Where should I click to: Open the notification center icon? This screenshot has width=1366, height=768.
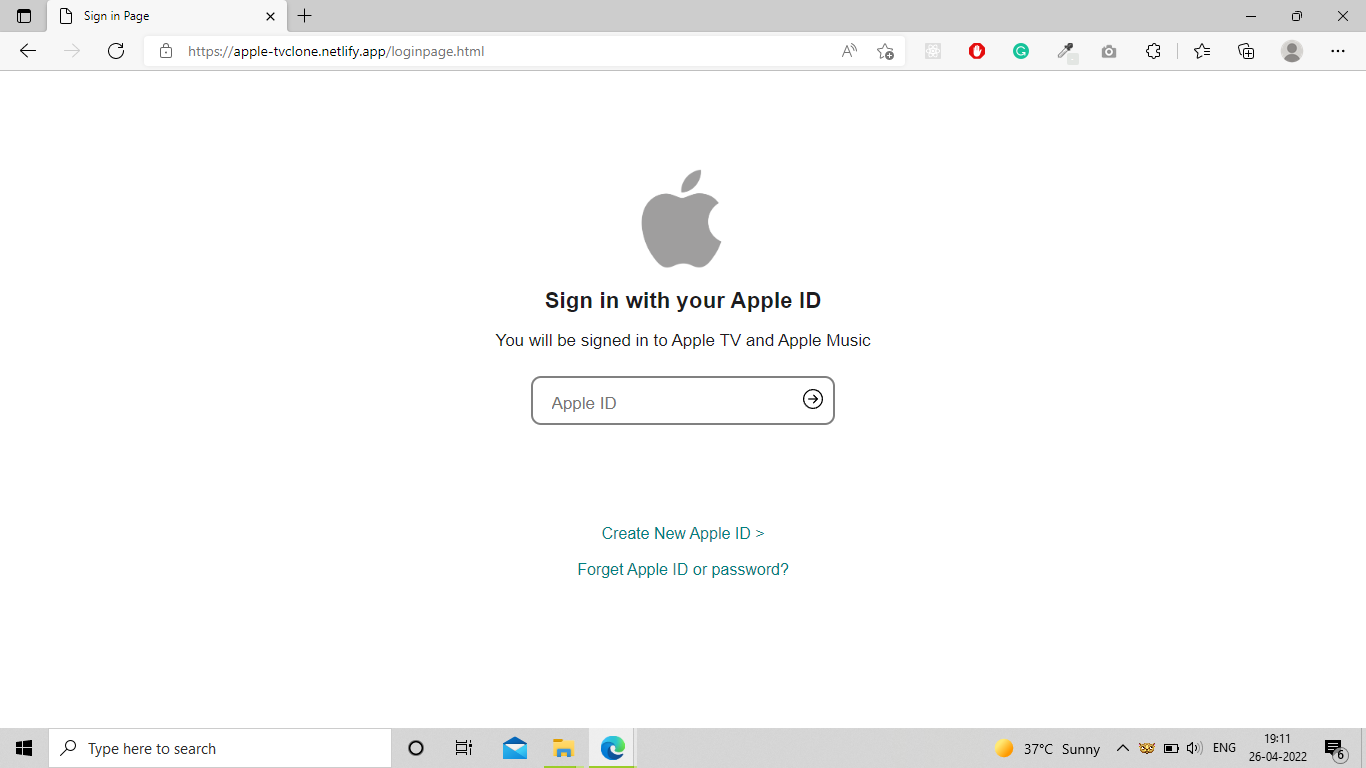1334,749
